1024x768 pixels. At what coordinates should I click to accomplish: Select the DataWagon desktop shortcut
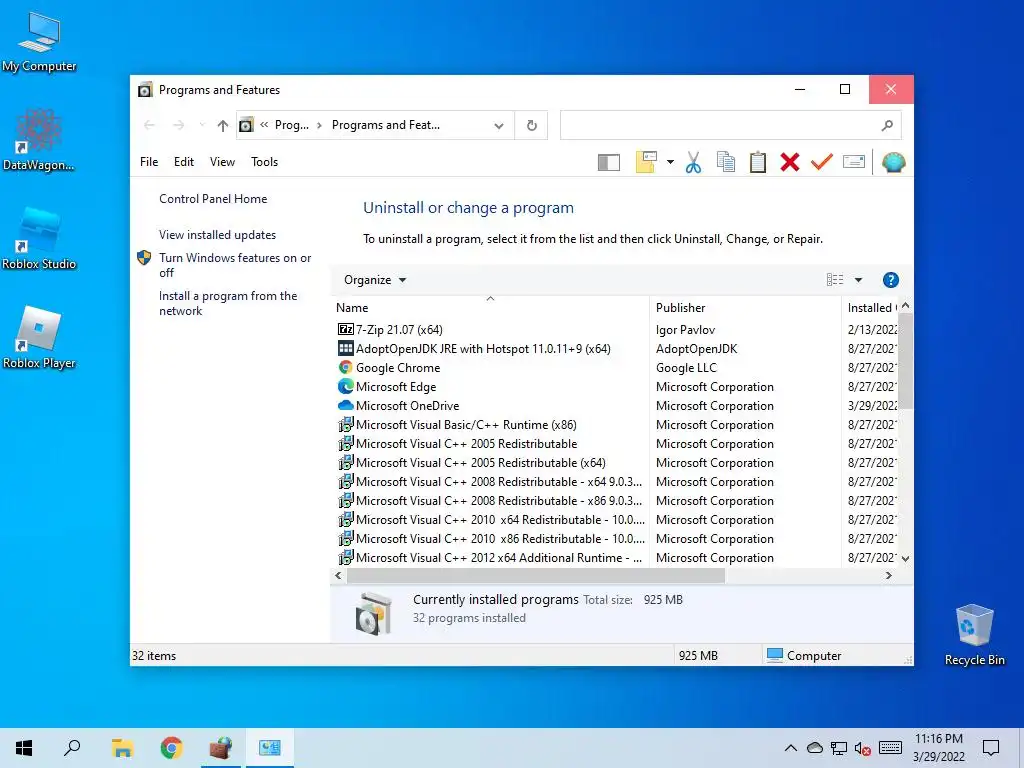click(39, 140)
